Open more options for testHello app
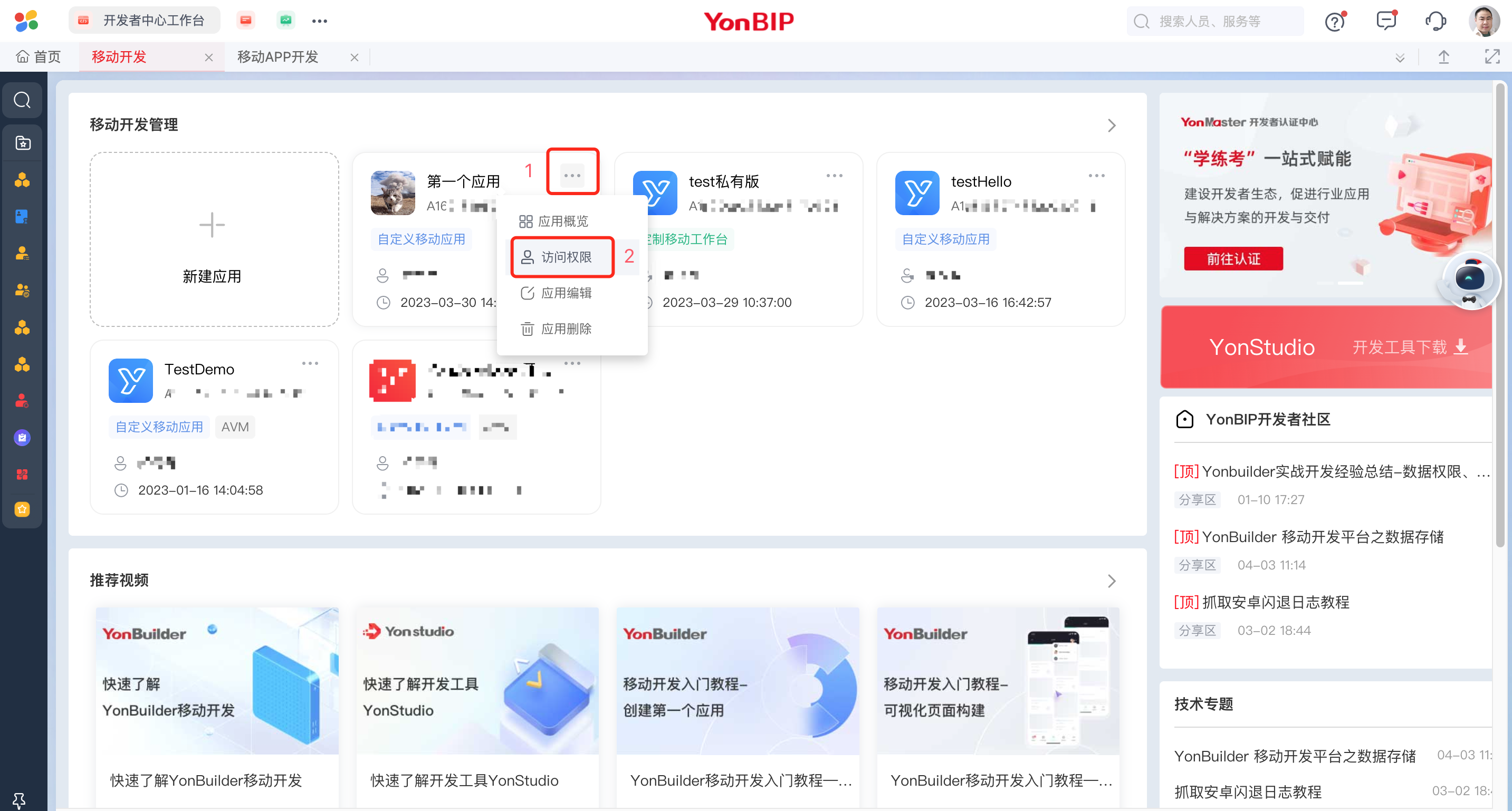This screenshot has height=811, width=1512. [1096, 176]
